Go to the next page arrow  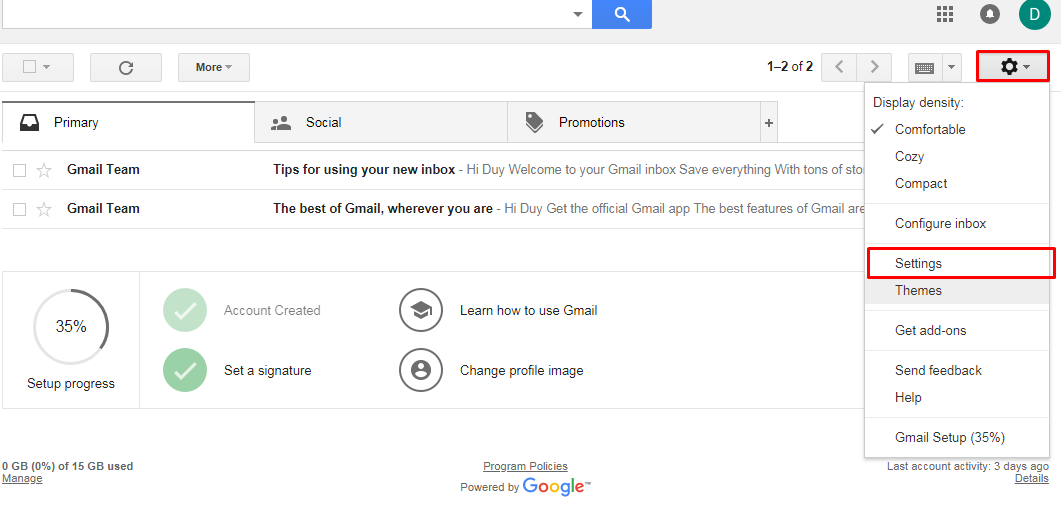pyautogui.click(x=875, y=67)
